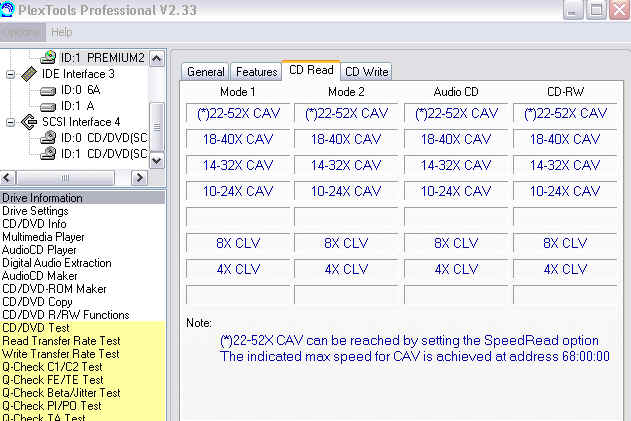Click the SCSI ID:0 CD/DVD drive icon
The width and height of the screenshot is (631, 421).
(48, 138)
